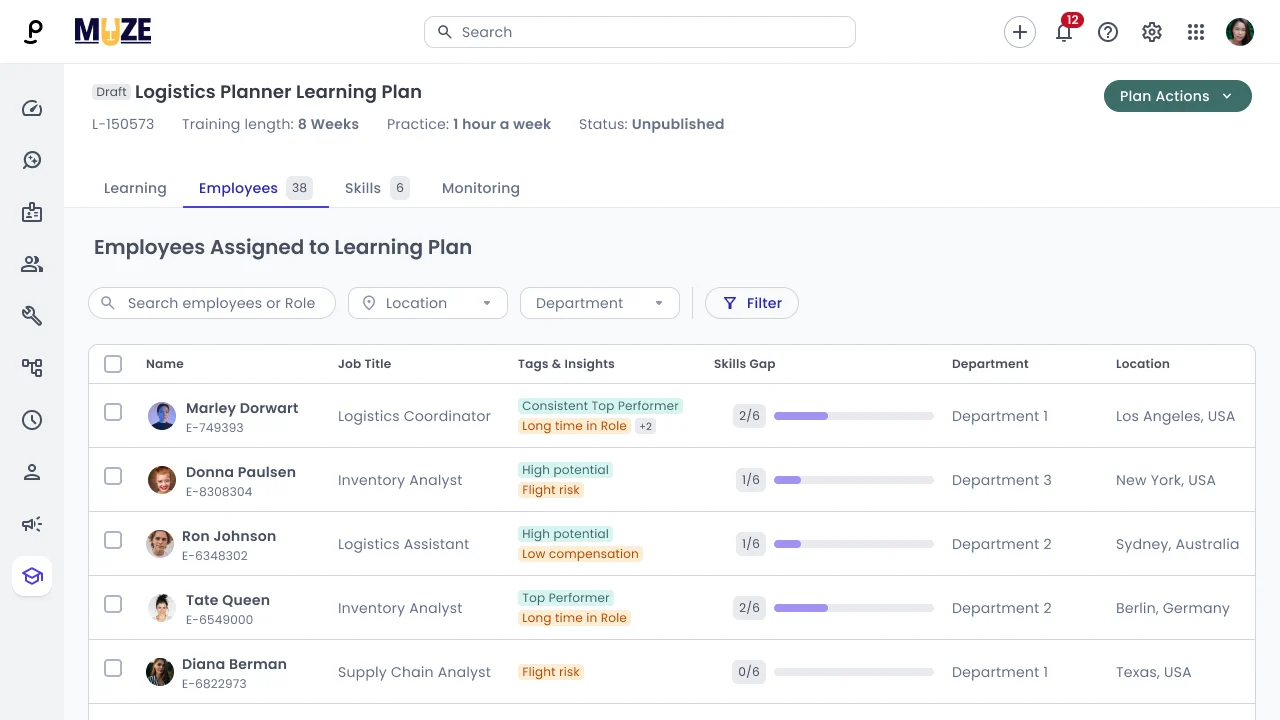The height and width of the screenshot is (720, 1280).
Task: Click Tate Queen's avatar
Action: (162, 608)
